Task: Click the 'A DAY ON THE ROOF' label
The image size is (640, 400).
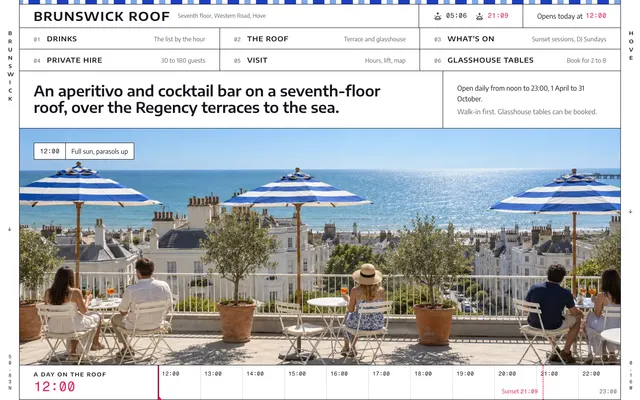Action: point(70,374)
